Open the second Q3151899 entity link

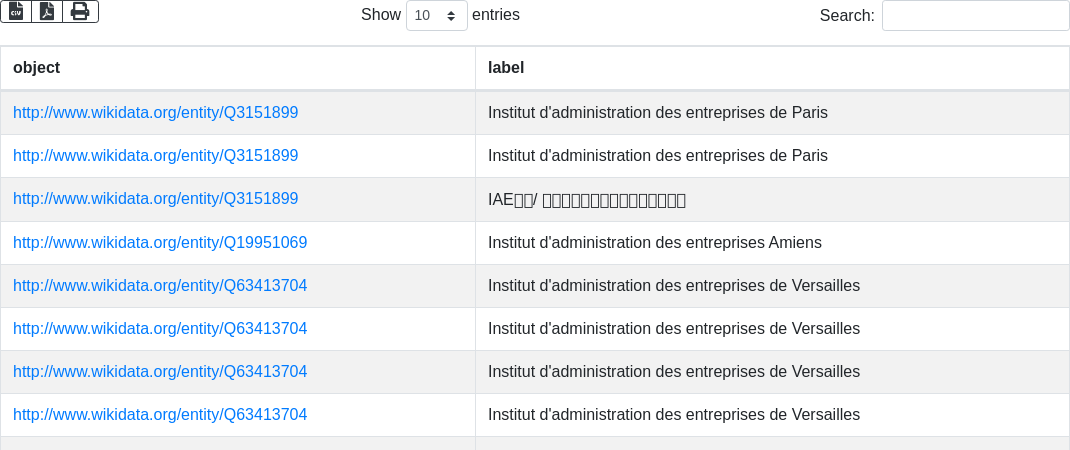pyautogui.click(x=155, y=156)
